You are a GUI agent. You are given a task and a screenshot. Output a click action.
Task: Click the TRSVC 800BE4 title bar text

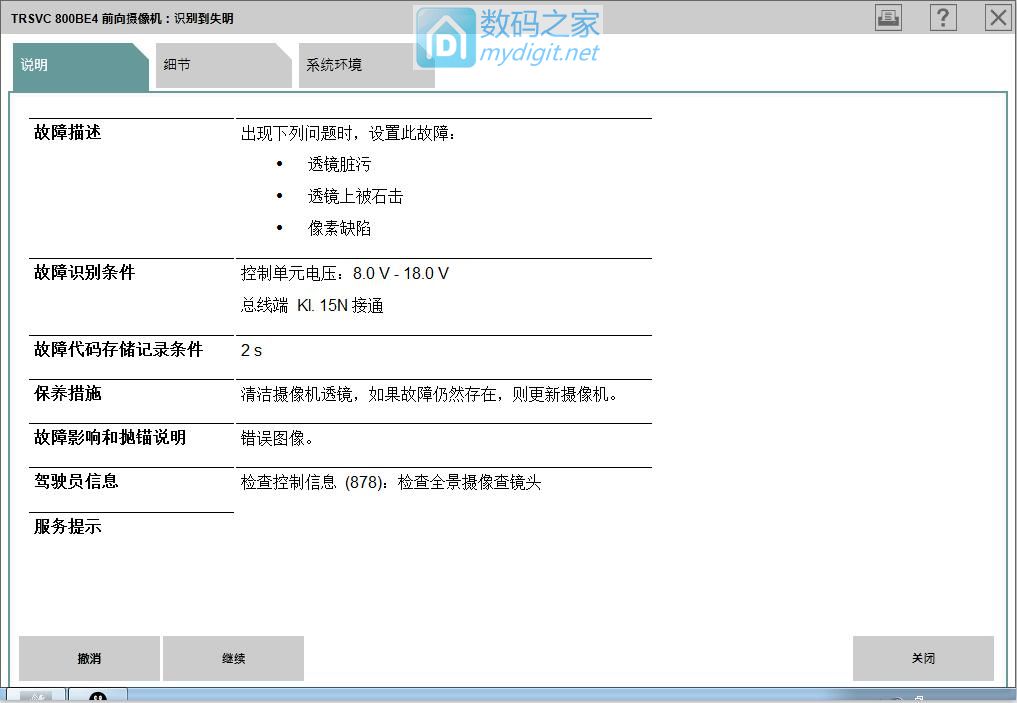click(120, 17)
